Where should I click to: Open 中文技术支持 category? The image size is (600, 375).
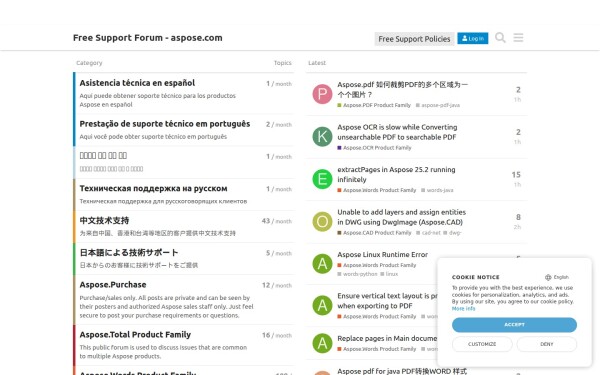point(104,221)
